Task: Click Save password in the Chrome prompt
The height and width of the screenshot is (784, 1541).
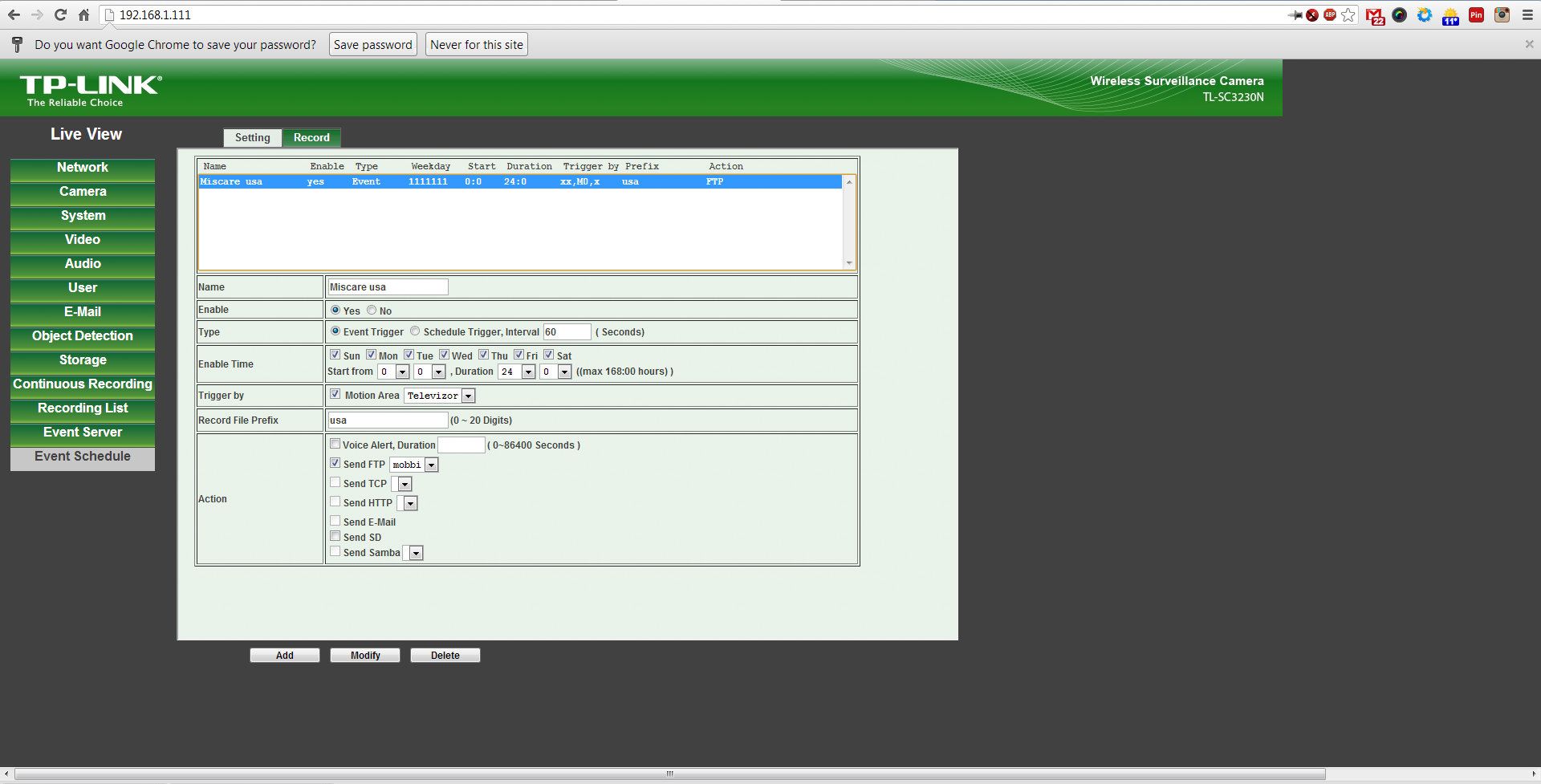Action: (372, 45)
